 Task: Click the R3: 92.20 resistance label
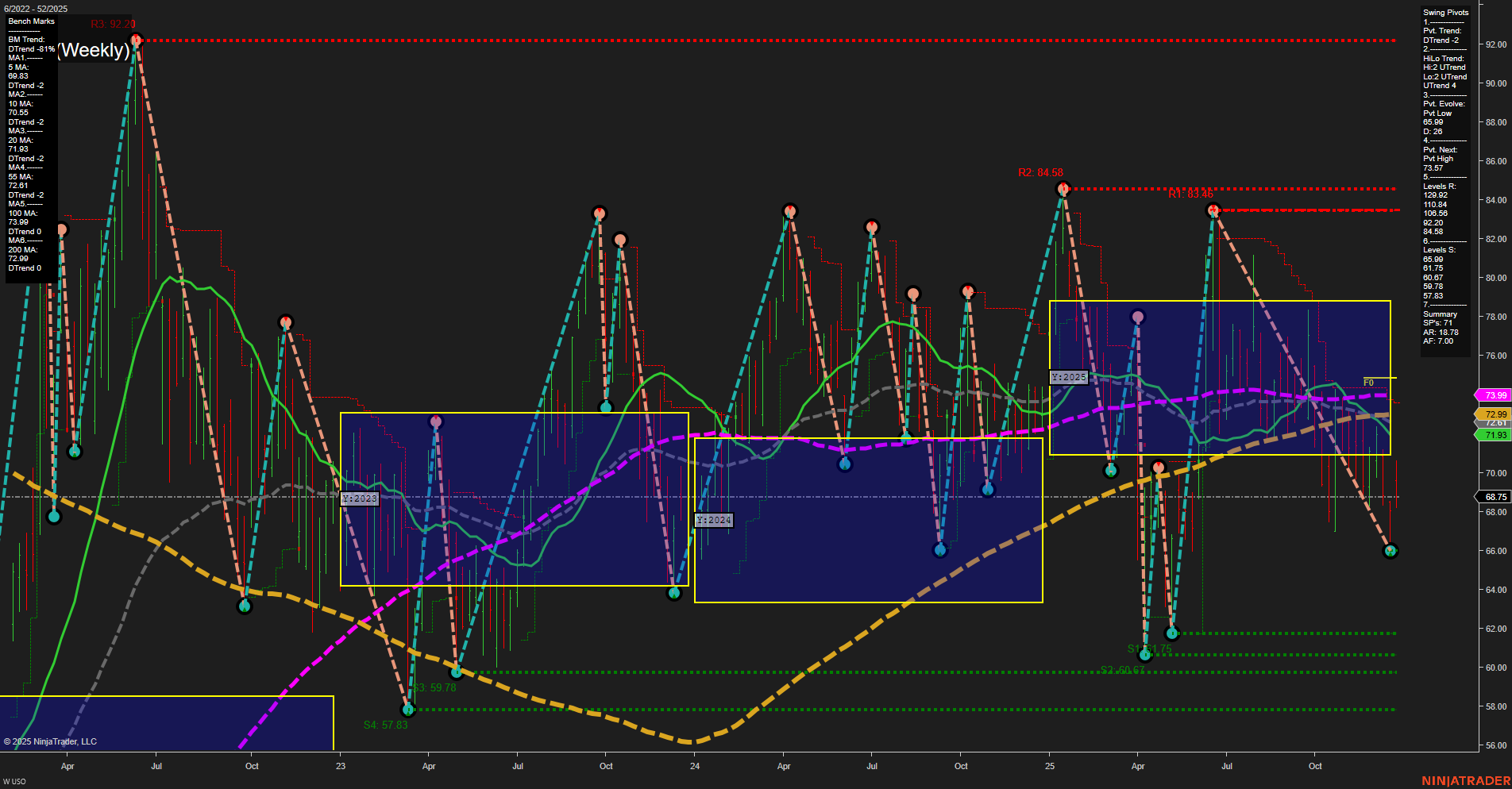click(113, 24)
